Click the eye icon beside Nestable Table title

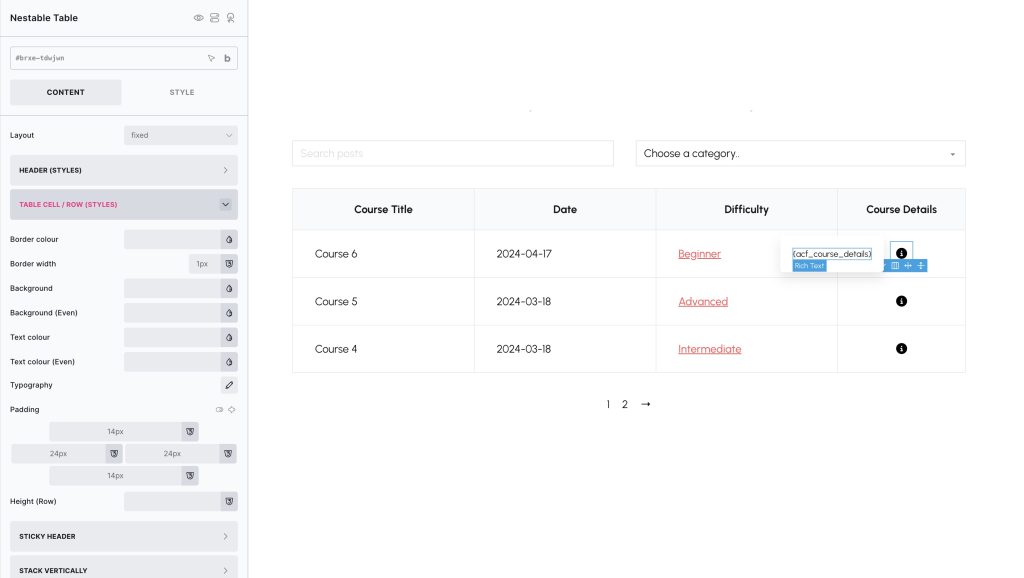tap(199, 18)
